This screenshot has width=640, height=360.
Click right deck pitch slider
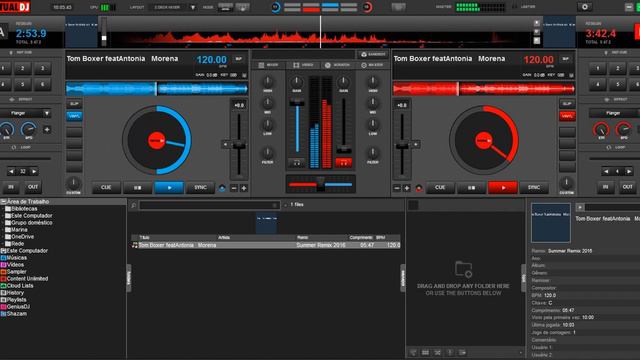(x=402, y=145)
